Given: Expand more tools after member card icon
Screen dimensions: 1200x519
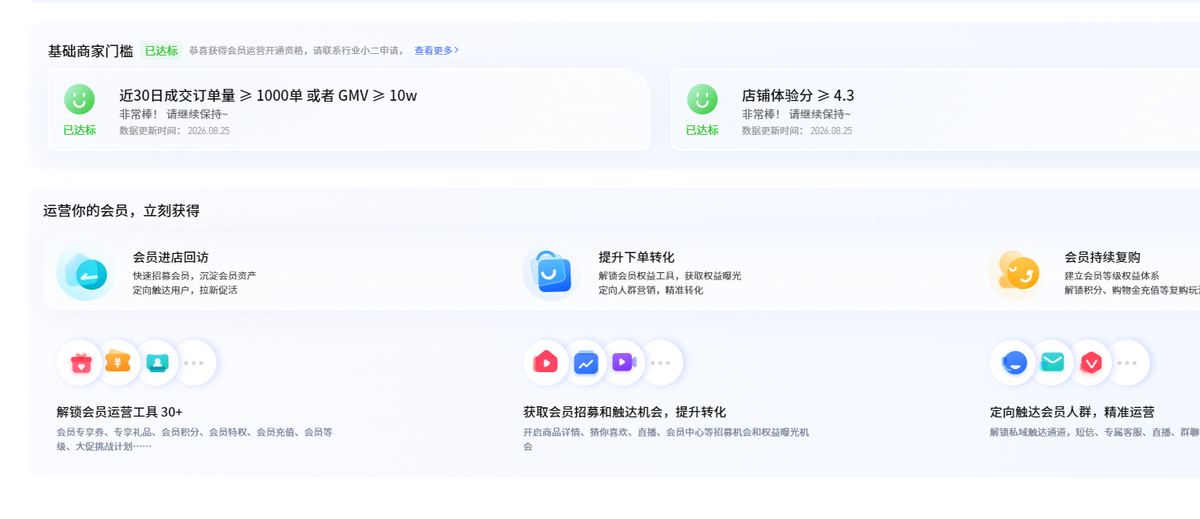Looking at the screenshot, I should (x=193, y=363).
